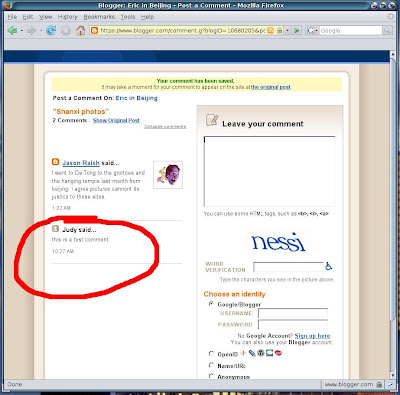
Task: Open the History menu
Action: (x=68, y=17)
